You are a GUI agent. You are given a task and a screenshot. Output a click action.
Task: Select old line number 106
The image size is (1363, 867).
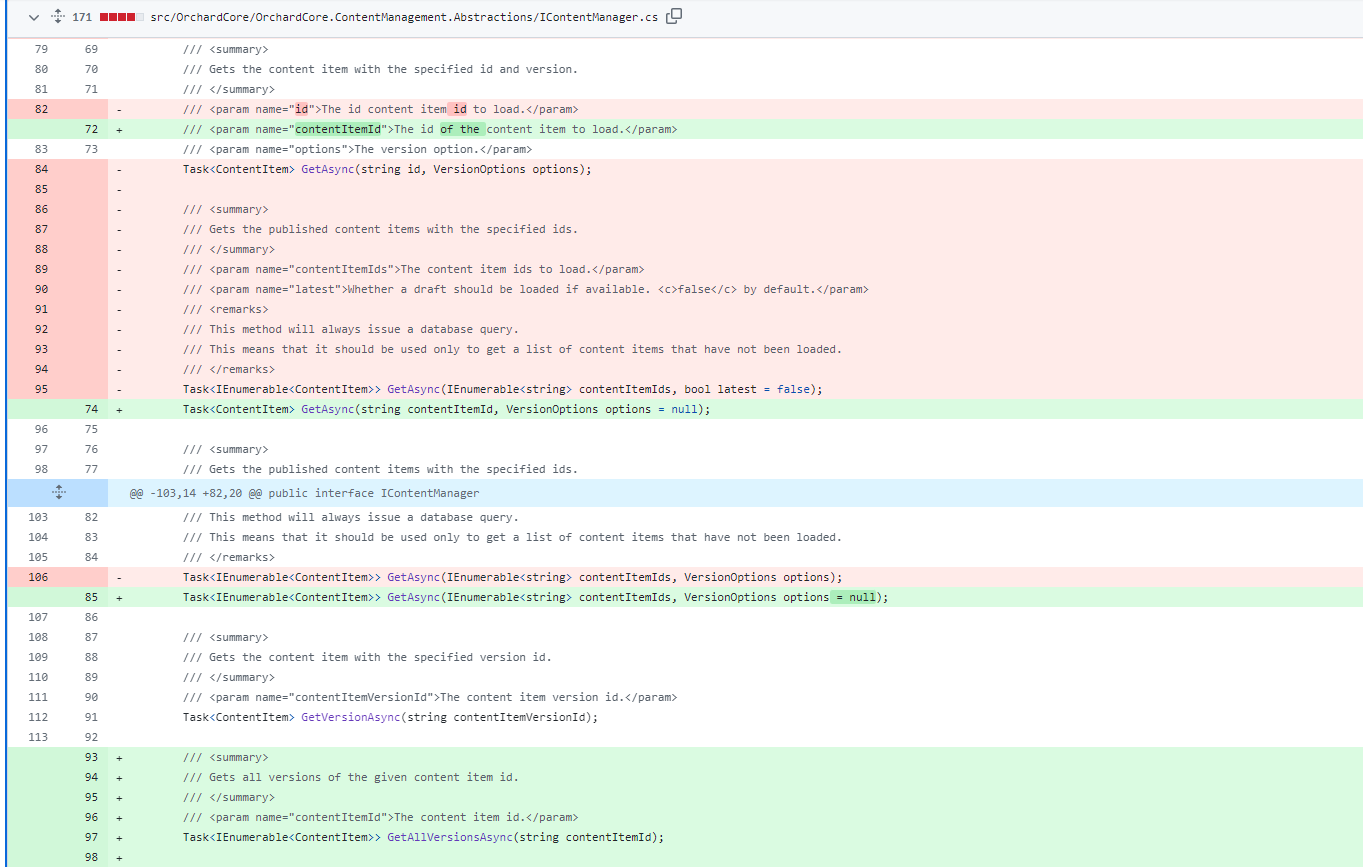tap(38, 577)
